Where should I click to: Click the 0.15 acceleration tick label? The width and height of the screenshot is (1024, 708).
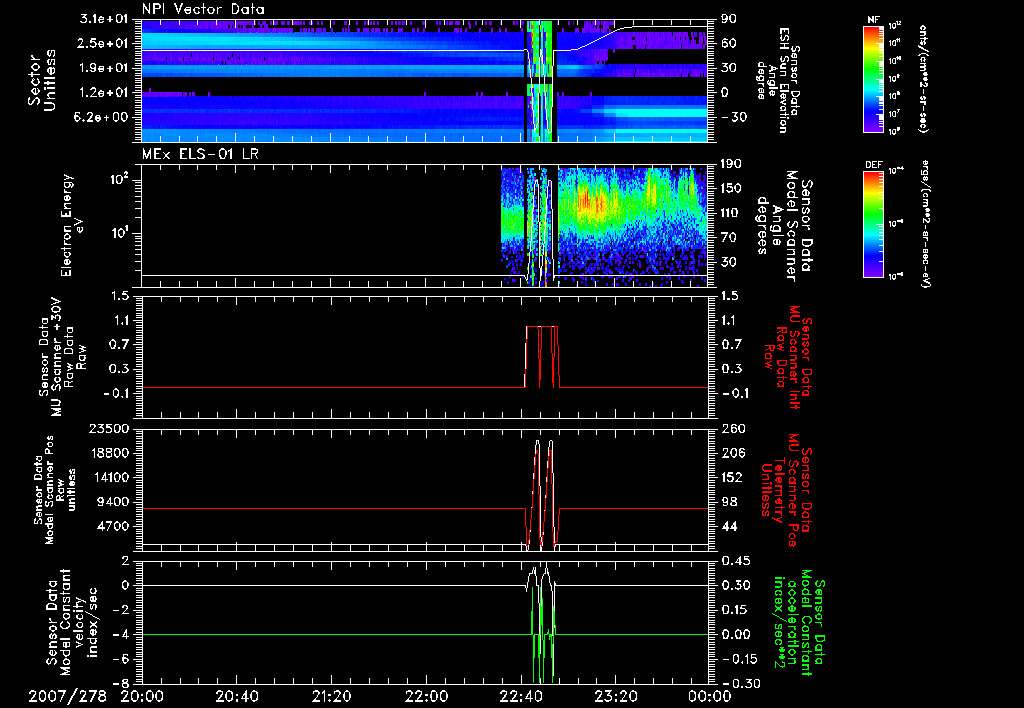click(733, 610)
